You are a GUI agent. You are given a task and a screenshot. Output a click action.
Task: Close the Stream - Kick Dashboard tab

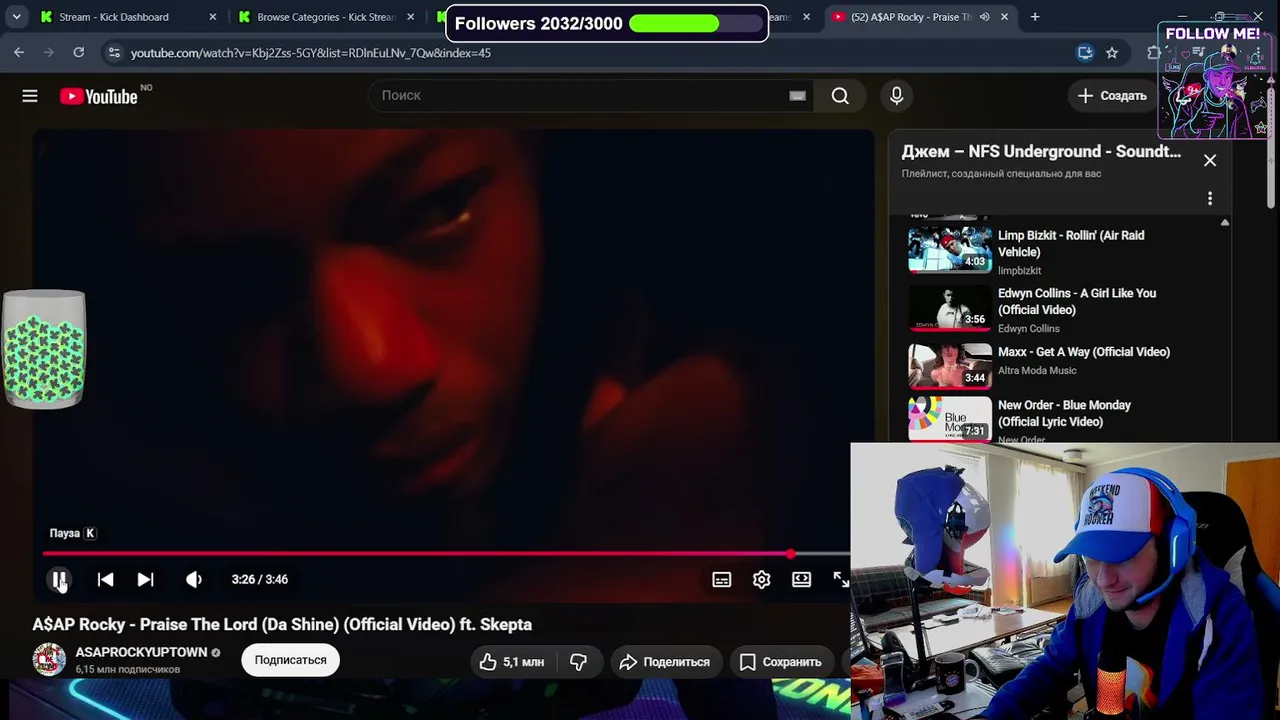(x=212, y=17)
